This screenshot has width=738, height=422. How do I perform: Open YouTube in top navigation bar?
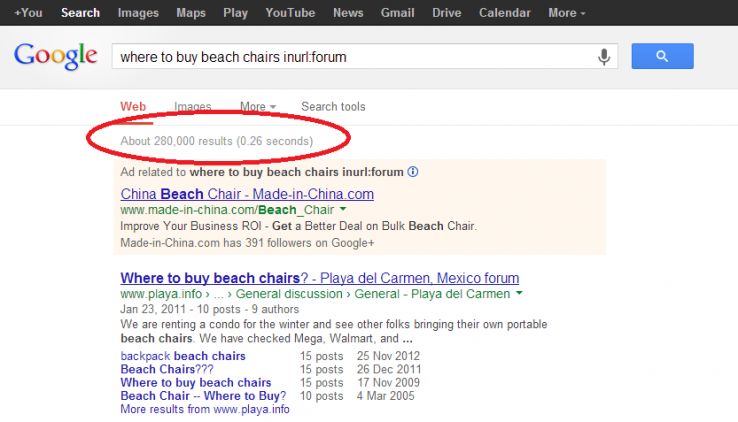pos(290,13)
